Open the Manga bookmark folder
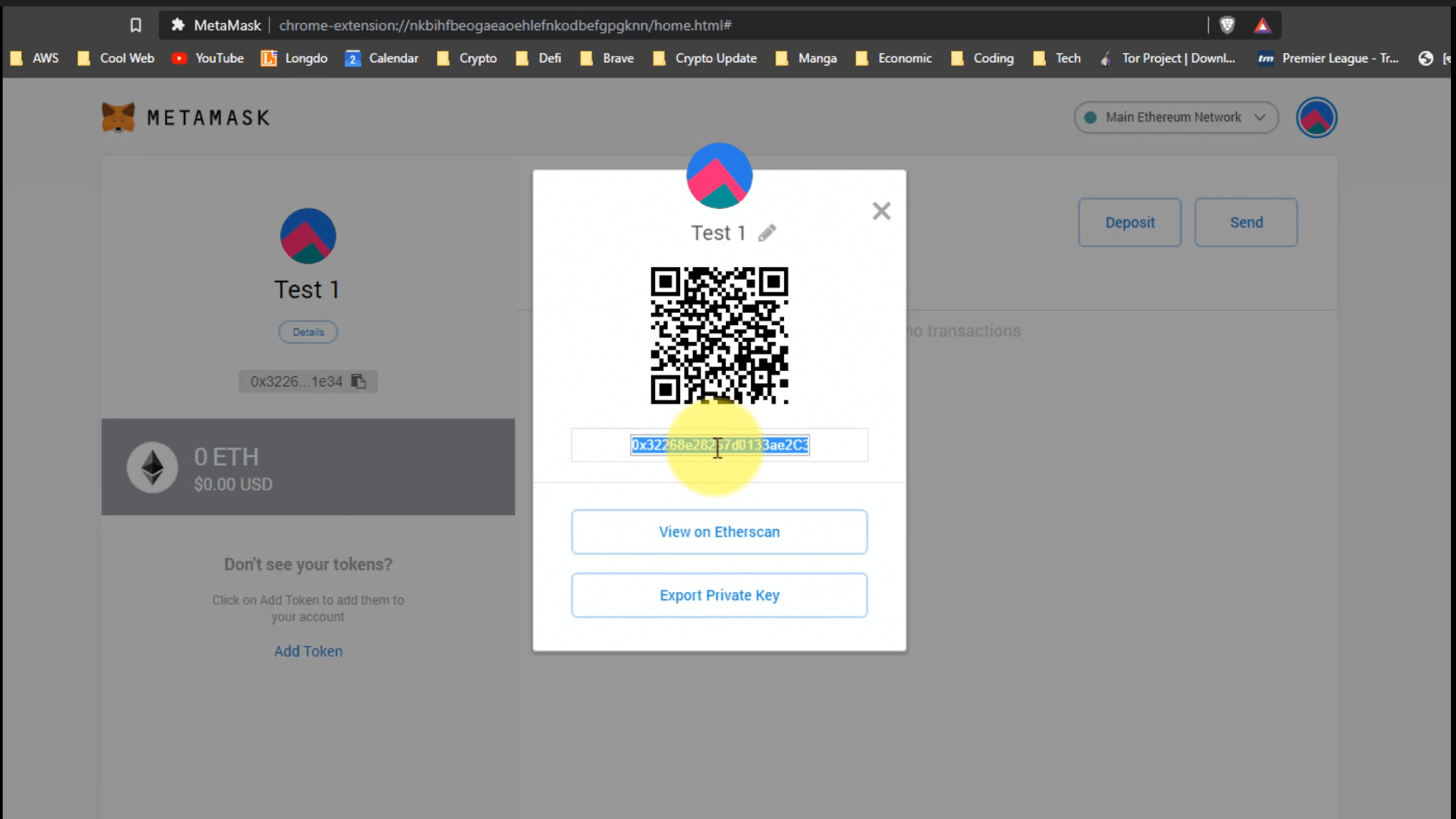Screen dimensions: 1456x819 (x=806, y=59)
